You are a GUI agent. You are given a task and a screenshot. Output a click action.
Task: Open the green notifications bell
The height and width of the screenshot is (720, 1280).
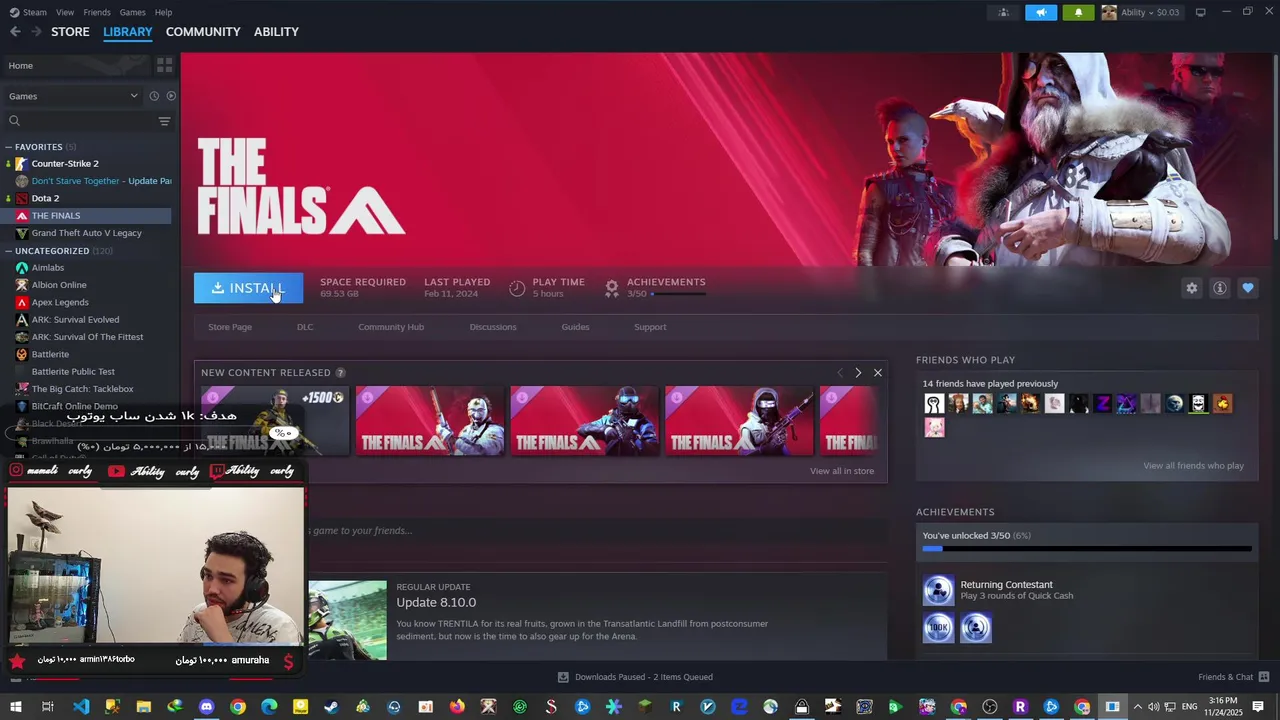click(x=1078, y=12)
